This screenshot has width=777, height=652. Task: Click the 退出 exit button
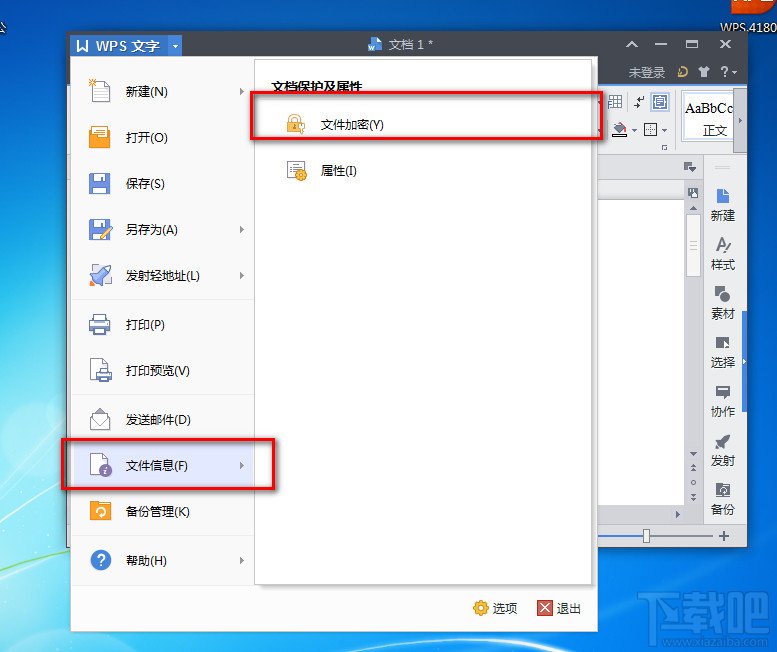coord(559,608)
